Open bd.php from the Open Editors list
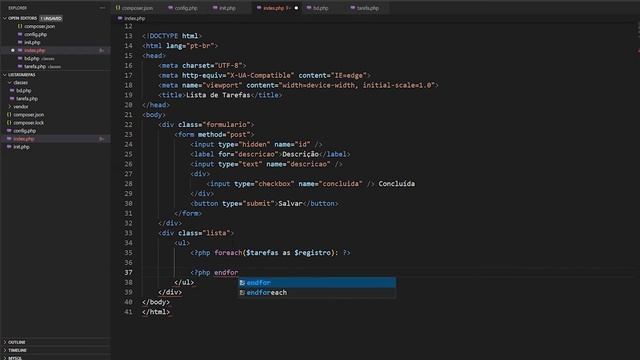The image size is (640, 360). pyautogui.click(x=32, y=58)
